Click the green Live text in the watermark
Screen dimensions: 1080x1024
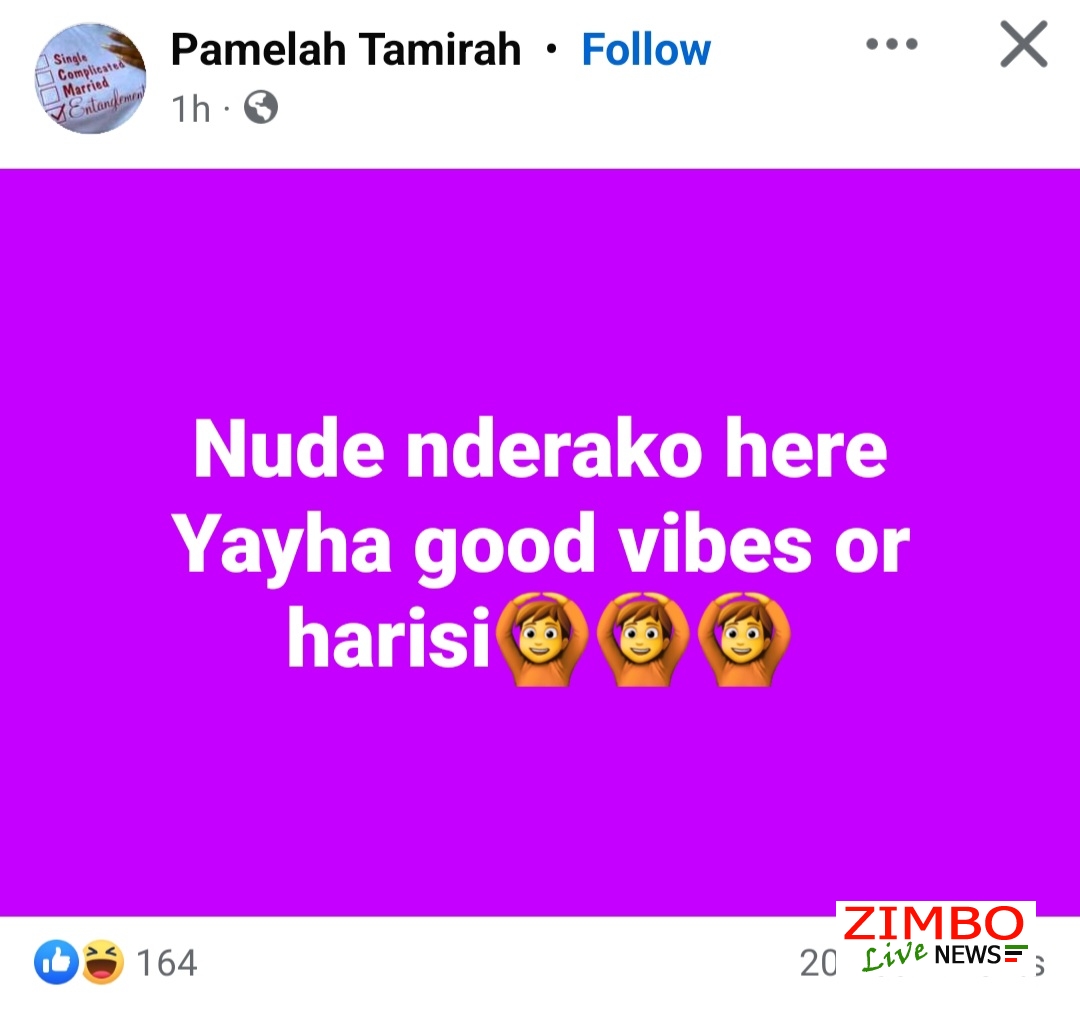[x=895, y=956]
